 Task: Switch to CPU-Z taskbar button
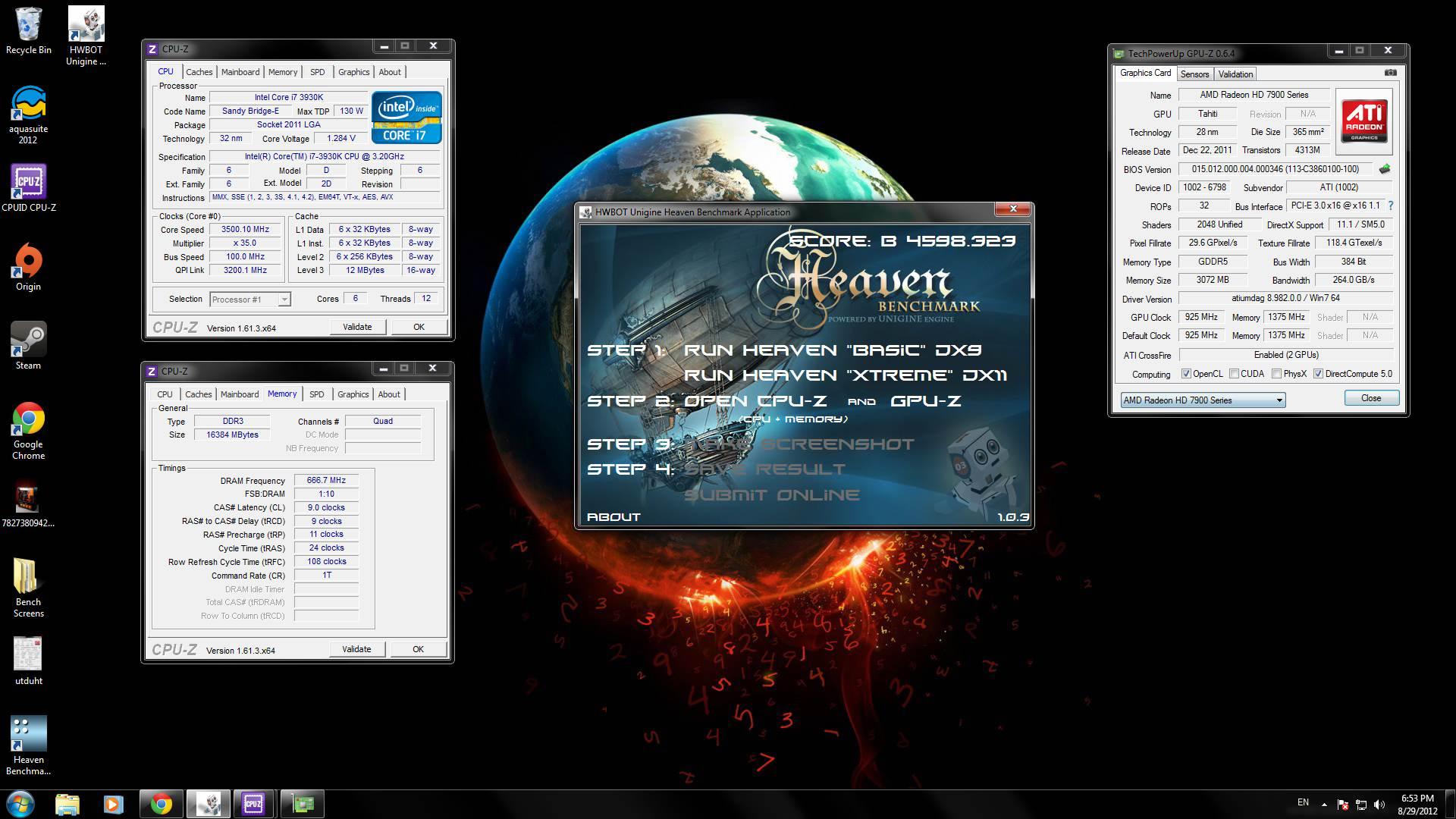(x=254, y=804)
